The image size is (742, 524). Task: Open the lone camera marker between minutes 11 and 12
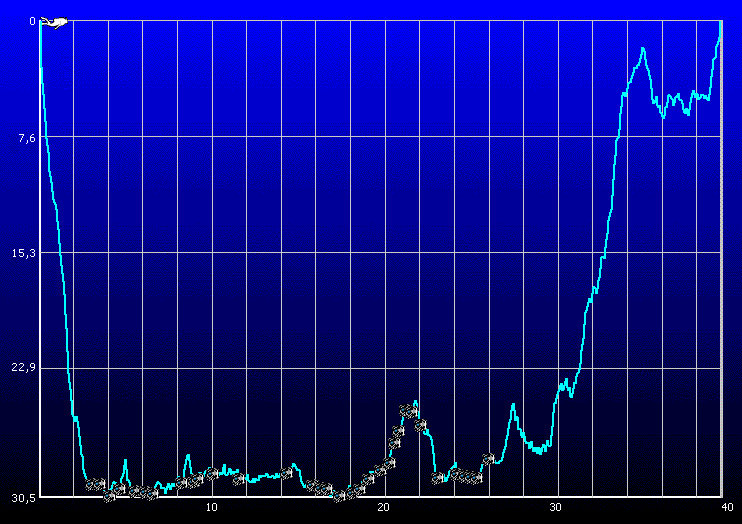pyautogui.click(x=239, y=480)
